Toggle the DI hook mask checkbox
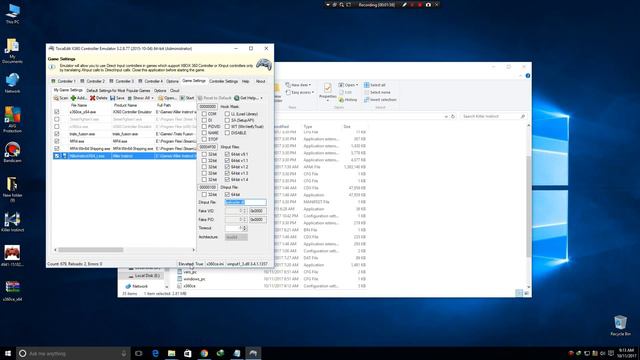The height and width of the screenshot is (360, 640). [x=204, y=120]
